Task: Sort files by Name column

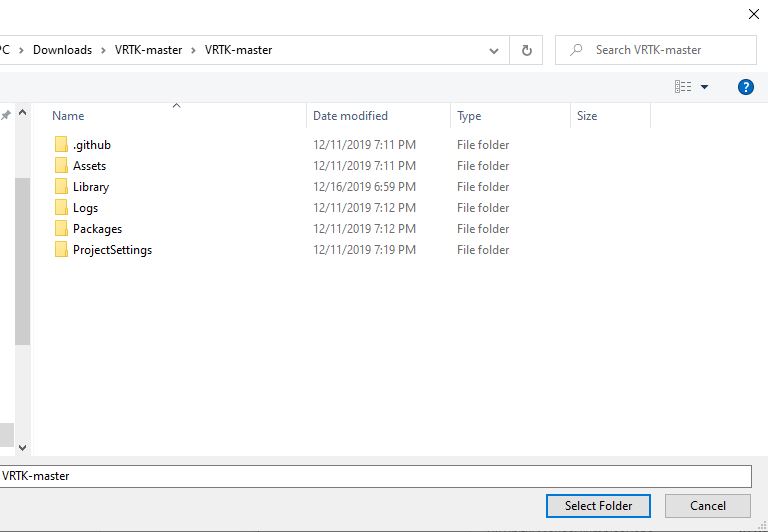Action: (68, 116)
